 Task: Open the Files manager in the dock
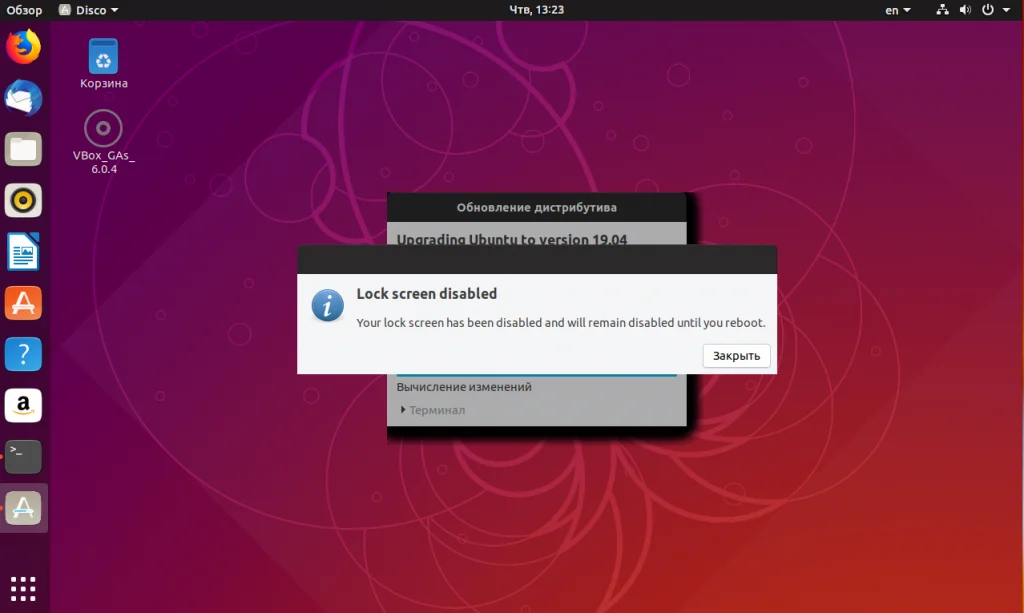[24, 149]
